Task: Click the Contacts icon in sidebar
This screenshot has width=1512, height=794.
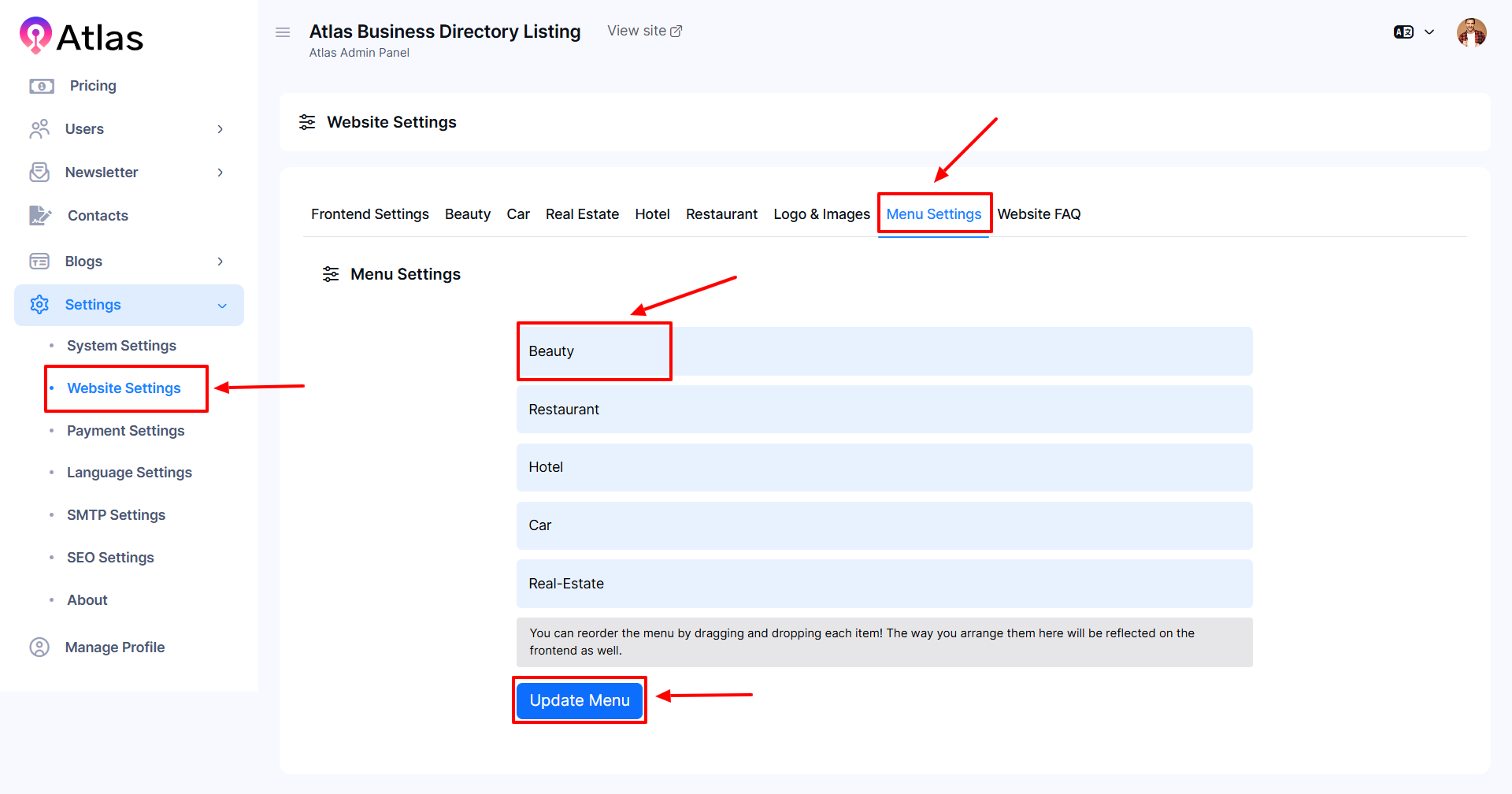Action: (x=40, y=215)
